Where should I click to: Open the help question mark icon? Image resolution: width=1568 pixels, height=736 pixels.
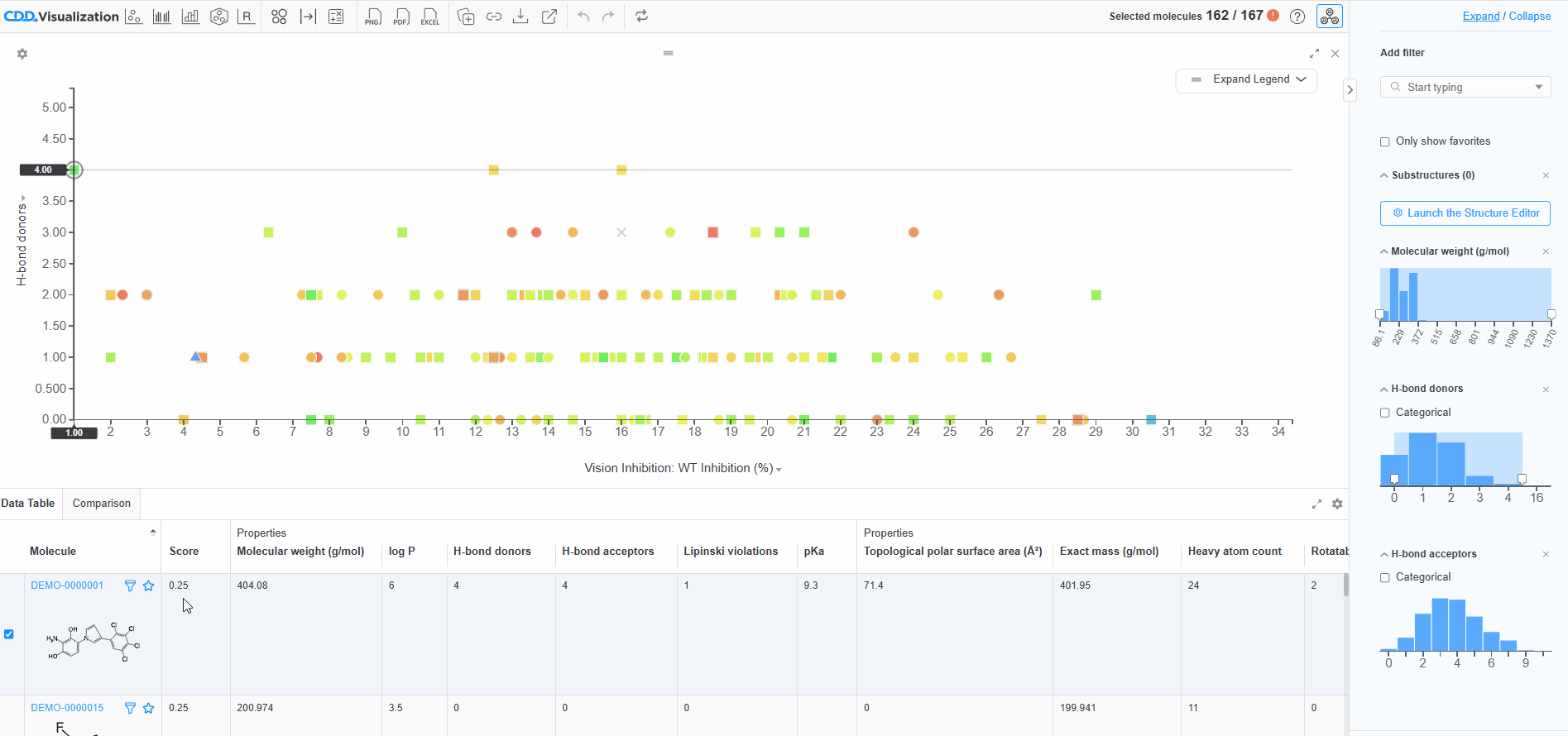(x=1297, y=17)
